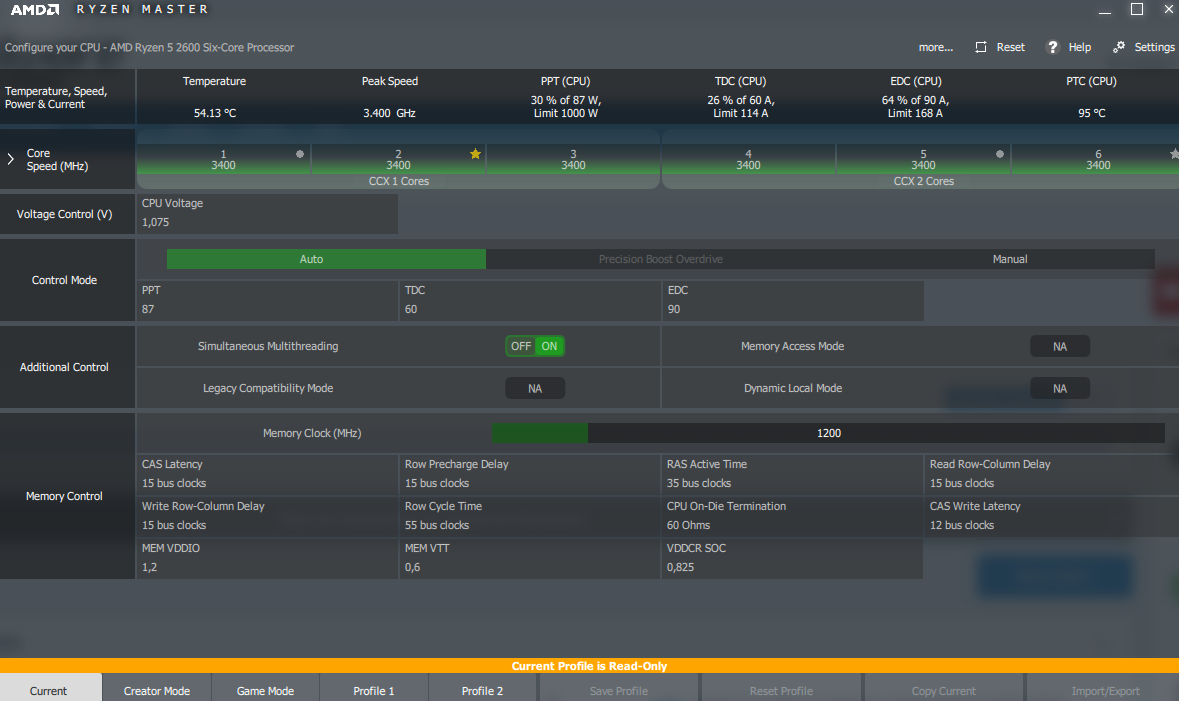The image size is (1179, 701).
Task: Click the Reset label in header
Action: [1011, 47]
